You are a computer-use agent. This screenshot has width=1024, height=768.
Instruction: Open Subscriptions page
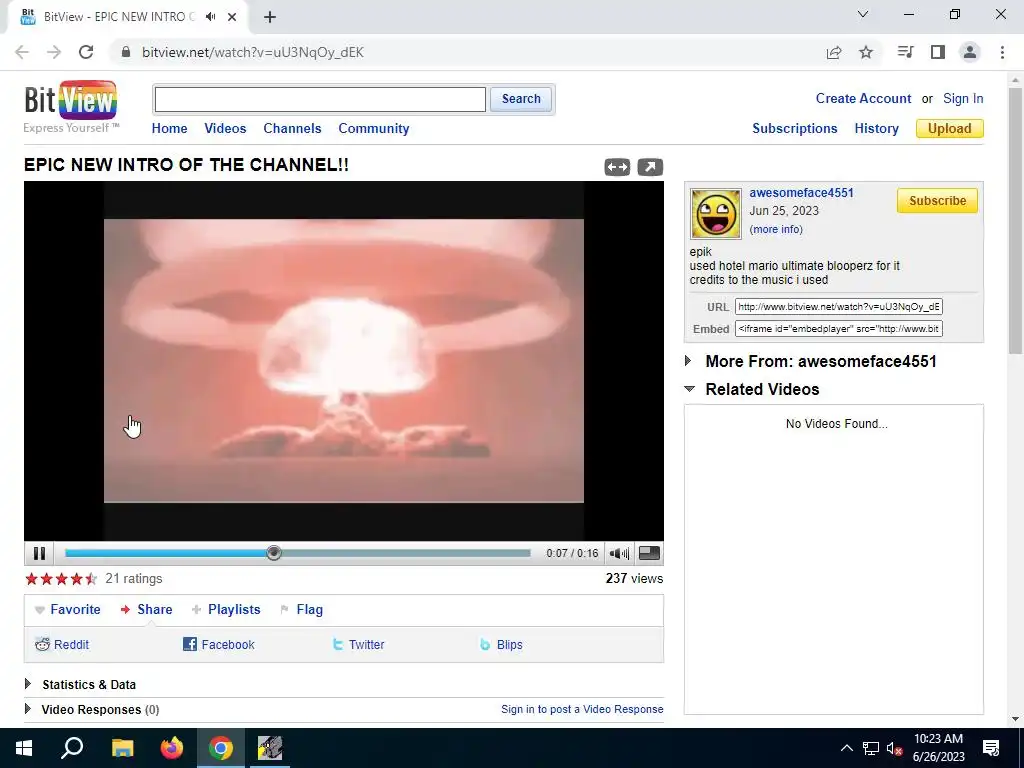tap(794, 129)
